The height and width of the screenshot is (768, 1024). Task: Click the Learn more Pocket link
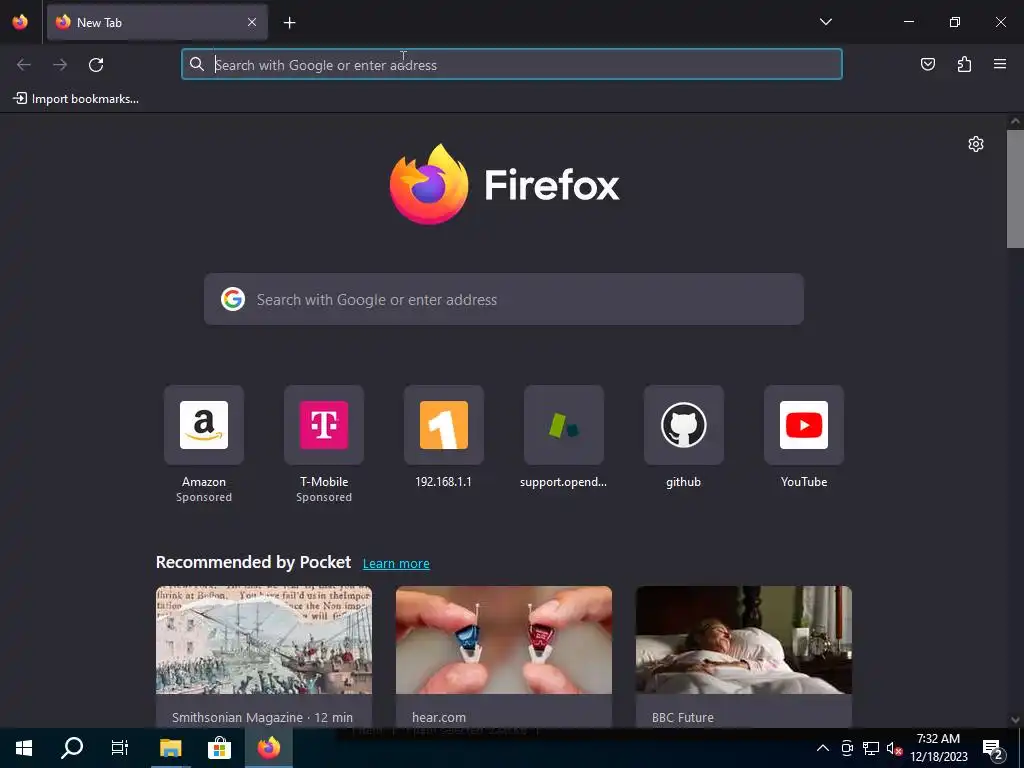396,563
